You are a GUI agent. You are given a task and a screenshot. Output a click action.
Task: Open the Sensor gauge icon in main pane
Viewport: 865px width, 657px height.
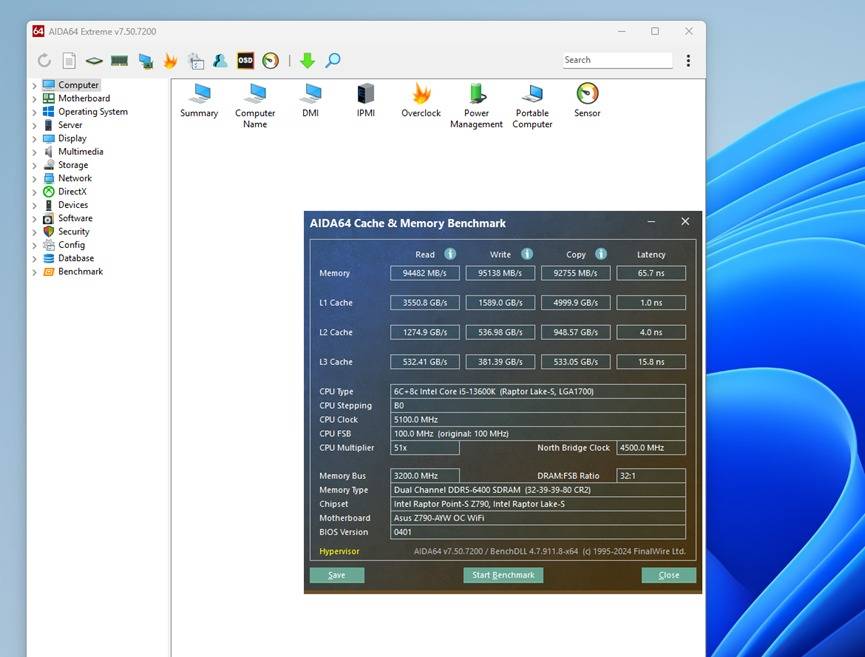[587, 100]
